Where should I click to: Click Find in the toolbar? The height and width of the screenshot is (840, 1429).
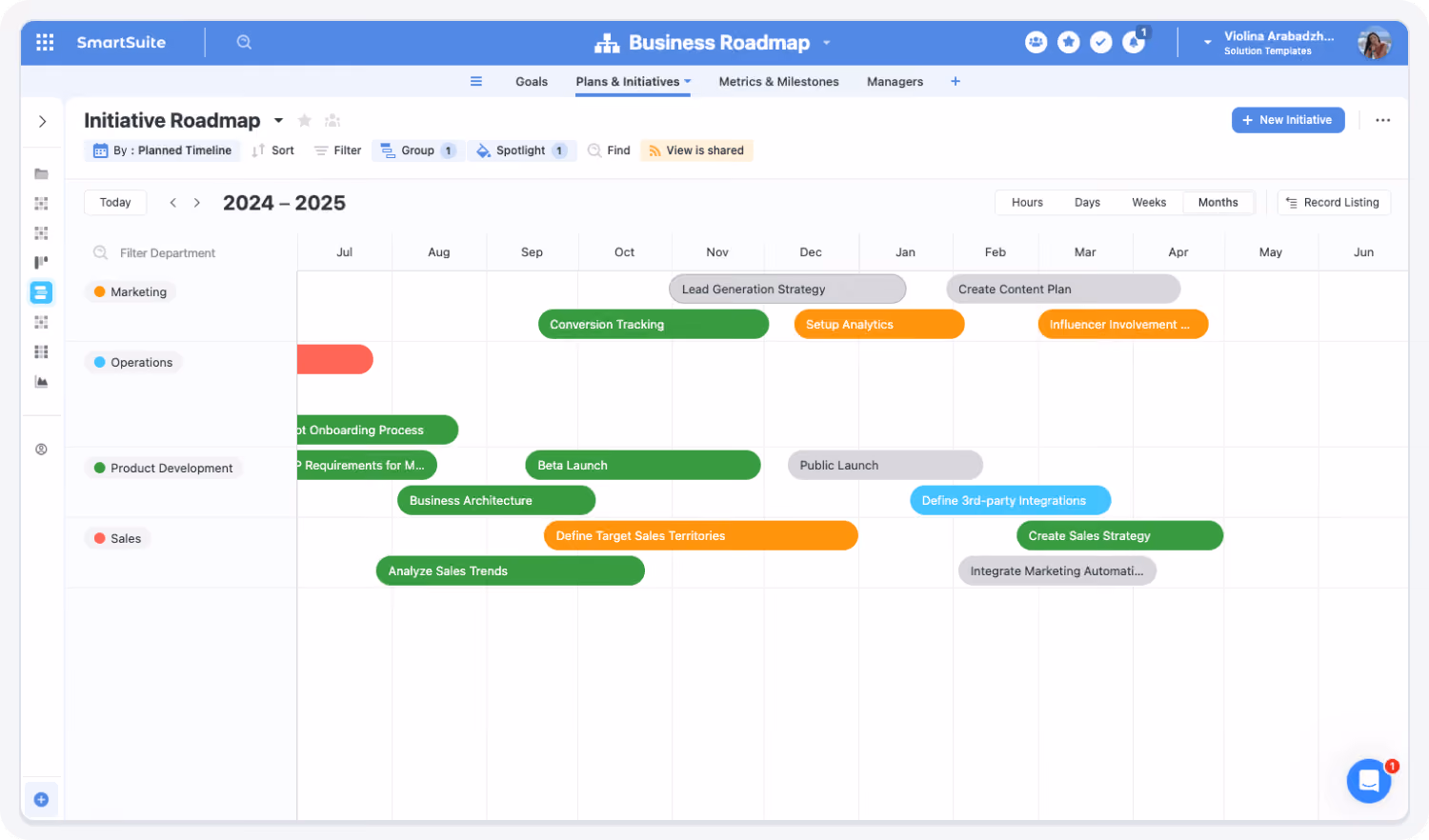coord(609,150)
